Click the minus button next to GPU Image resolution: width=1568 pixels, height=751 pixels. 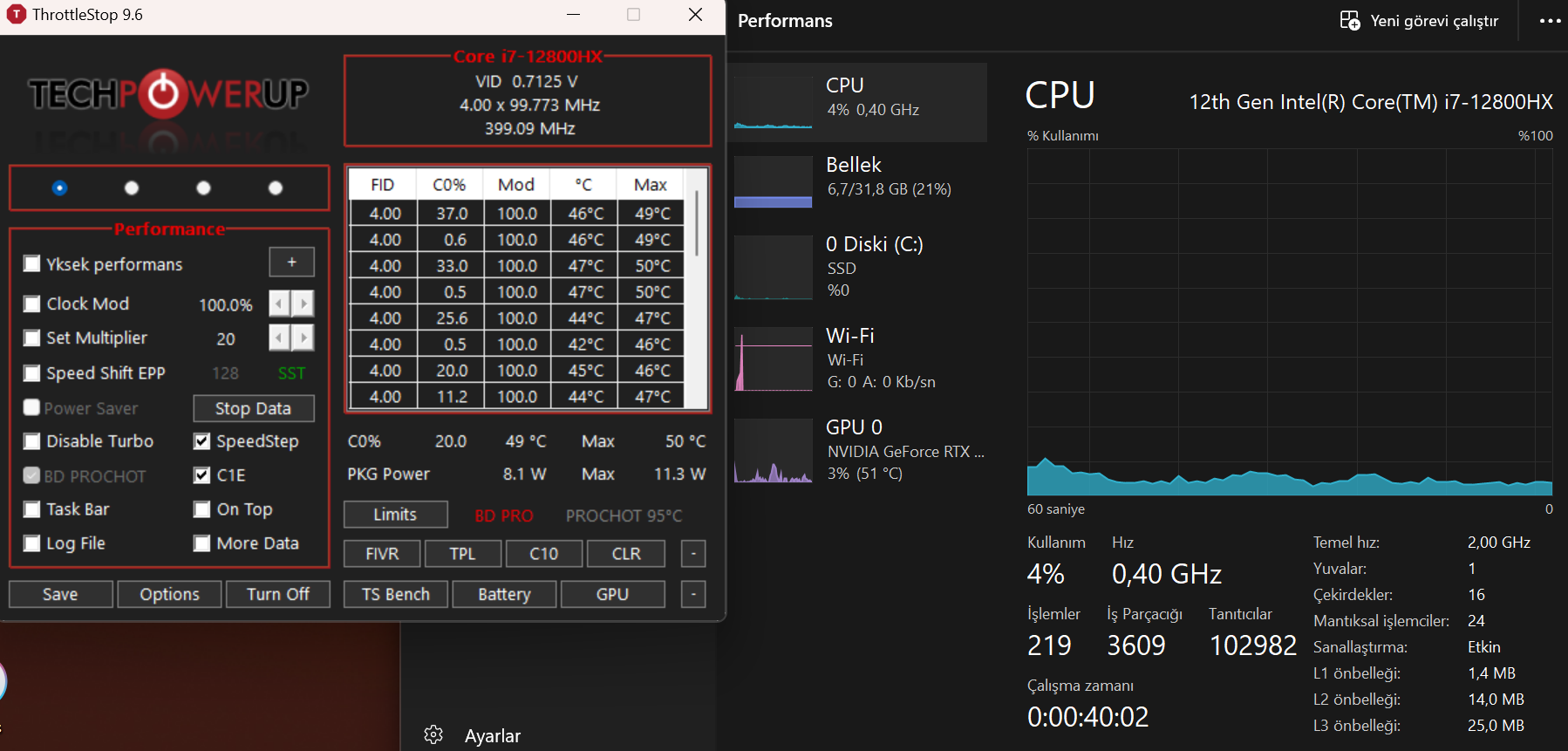pos(693,594)
